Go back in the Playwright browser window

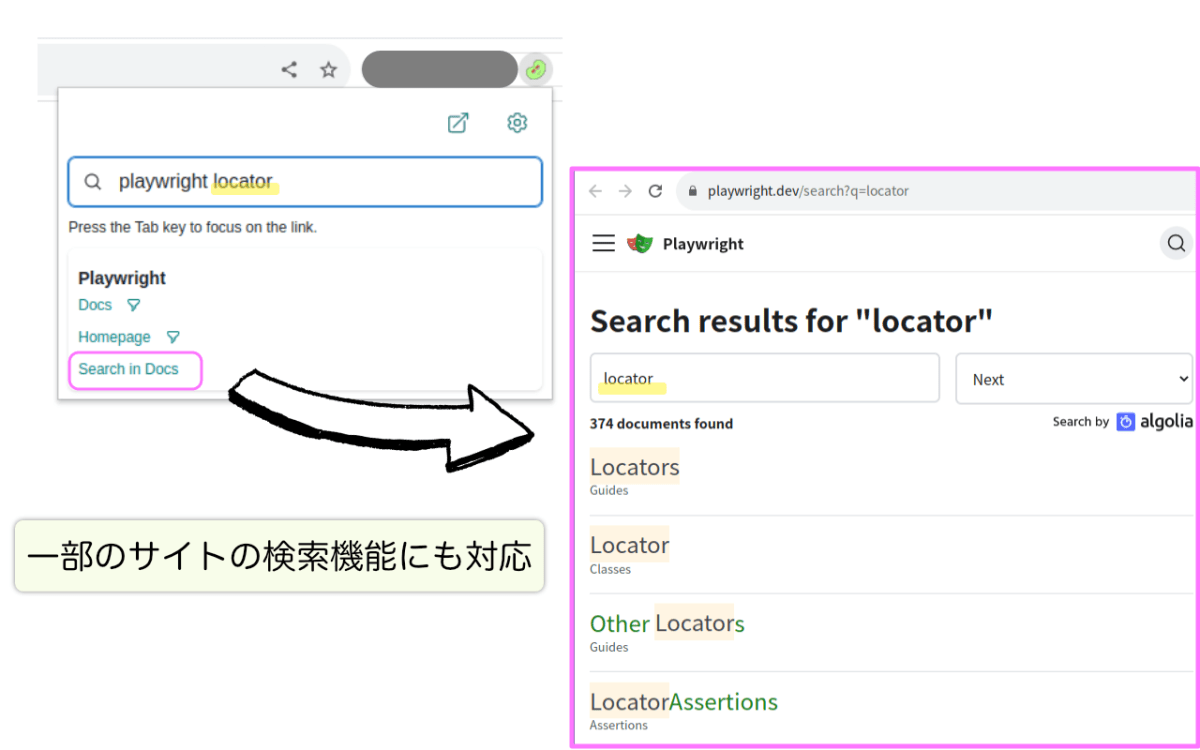pos(595,191)
